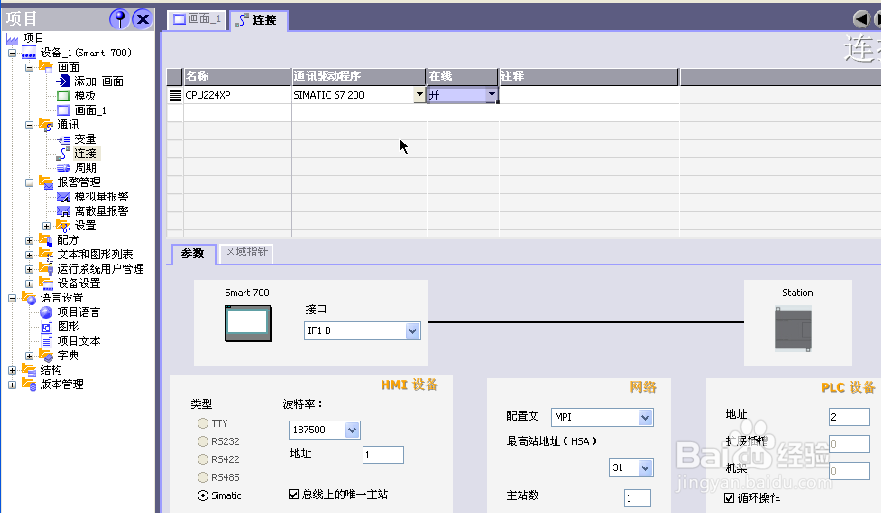Image resolution: width=881 pixels, height=513 pixels.
Task: Click the 离散量报警 discrete alarm icon
Action: pyautogui.click(x=63, y=211)
